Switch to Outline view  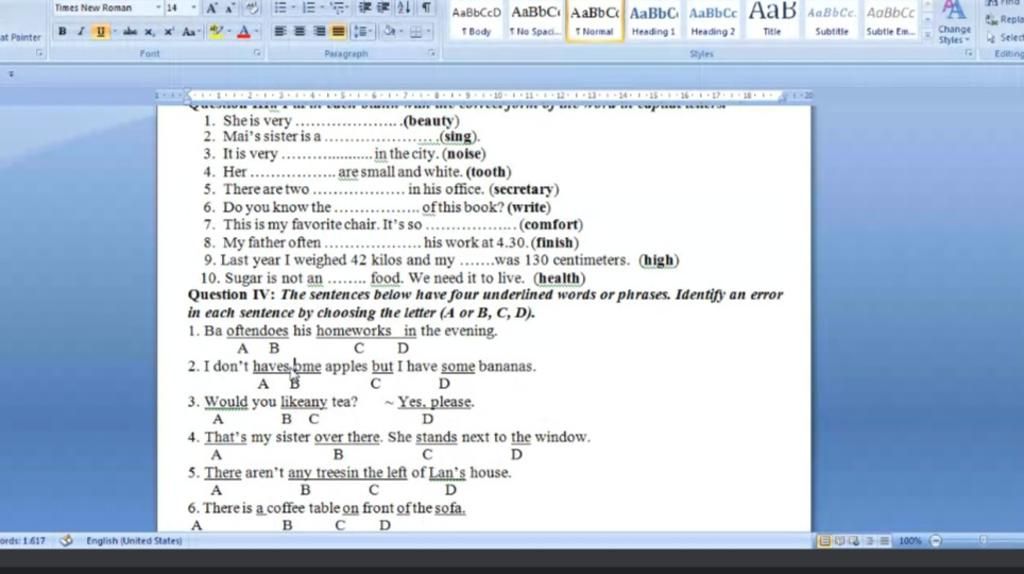tap(869, 541)
